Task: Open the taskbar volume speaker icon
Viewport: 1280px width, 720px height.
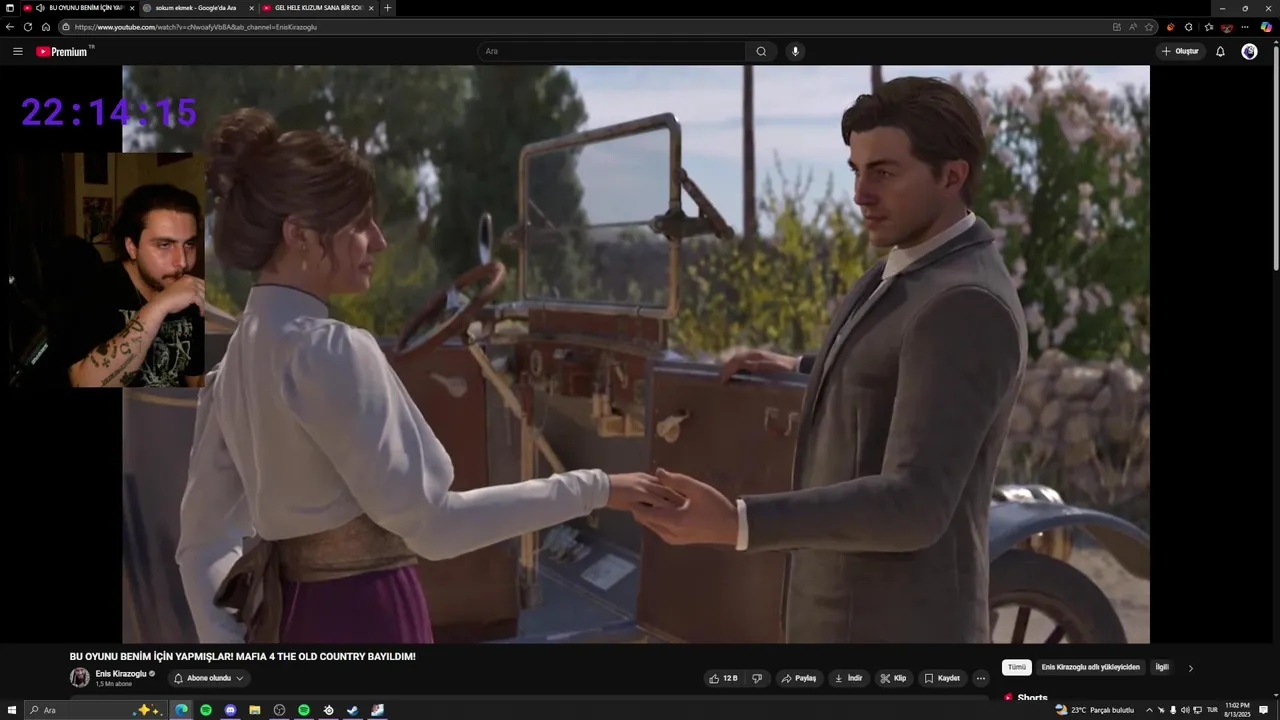Action: pos(1185,710)
